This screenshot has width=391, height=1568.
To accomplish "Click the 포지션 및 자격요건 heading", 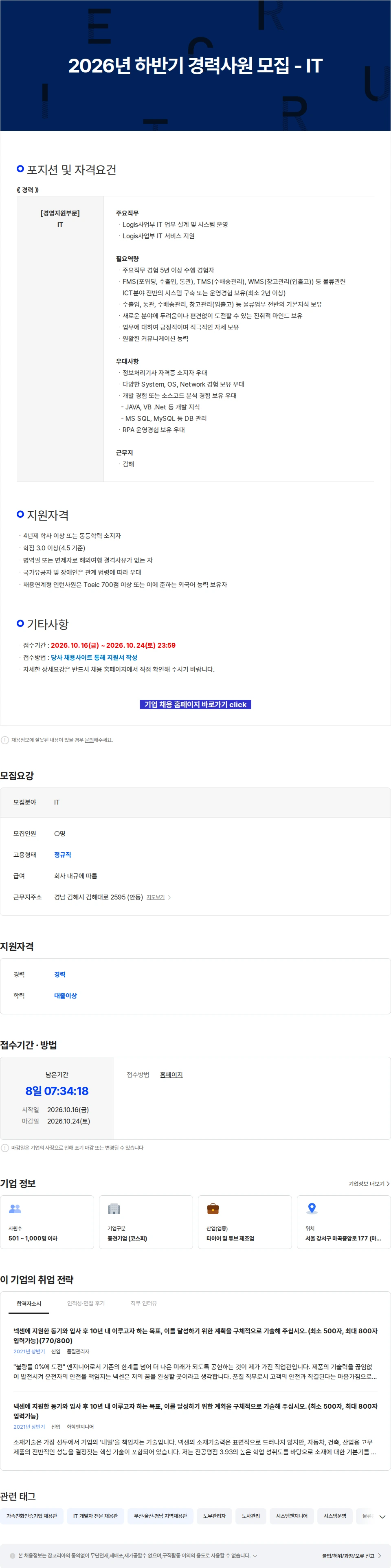I will (x=71, y=170).
